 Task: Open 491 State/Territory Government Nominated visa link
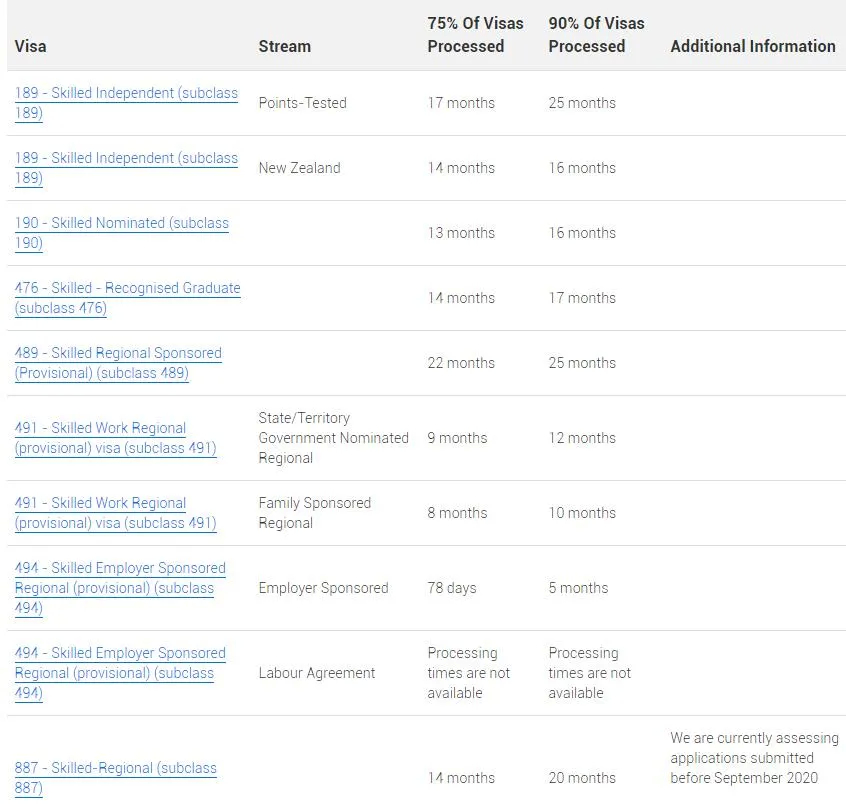coord(115,438)
